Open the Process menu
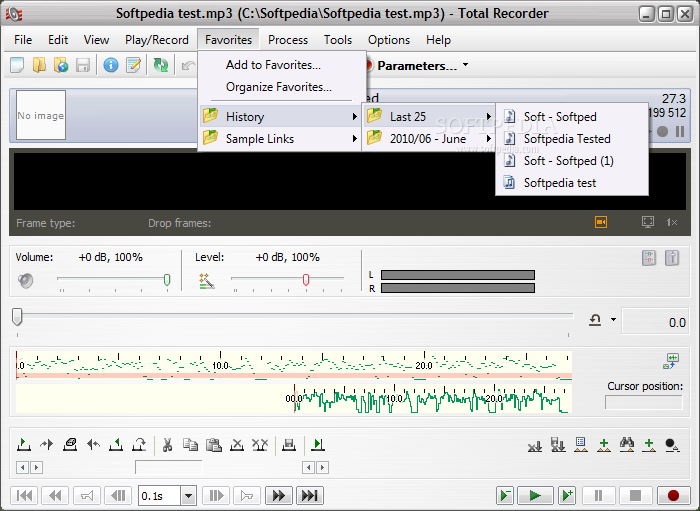Viewport: 700px width, 511px height. click(288, 40)
